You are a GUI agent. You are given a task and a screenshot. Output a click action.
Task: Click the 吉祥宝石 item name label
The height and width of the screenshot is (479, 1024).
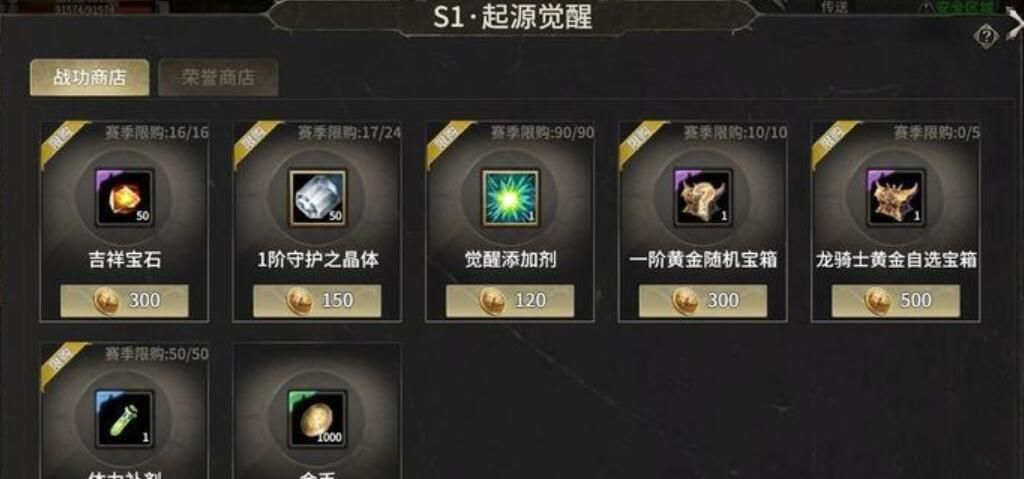point(124,260)
